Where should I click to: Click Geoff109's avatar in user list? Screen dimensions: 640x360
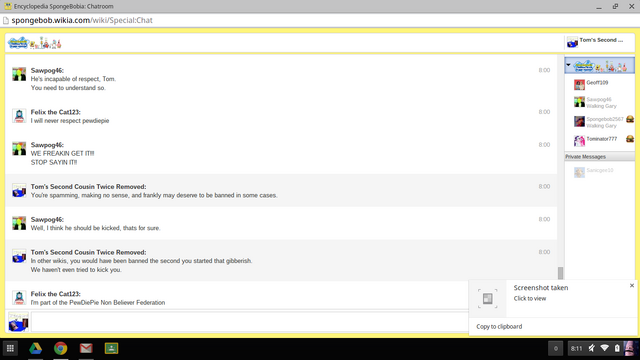[x=579, y=84]
